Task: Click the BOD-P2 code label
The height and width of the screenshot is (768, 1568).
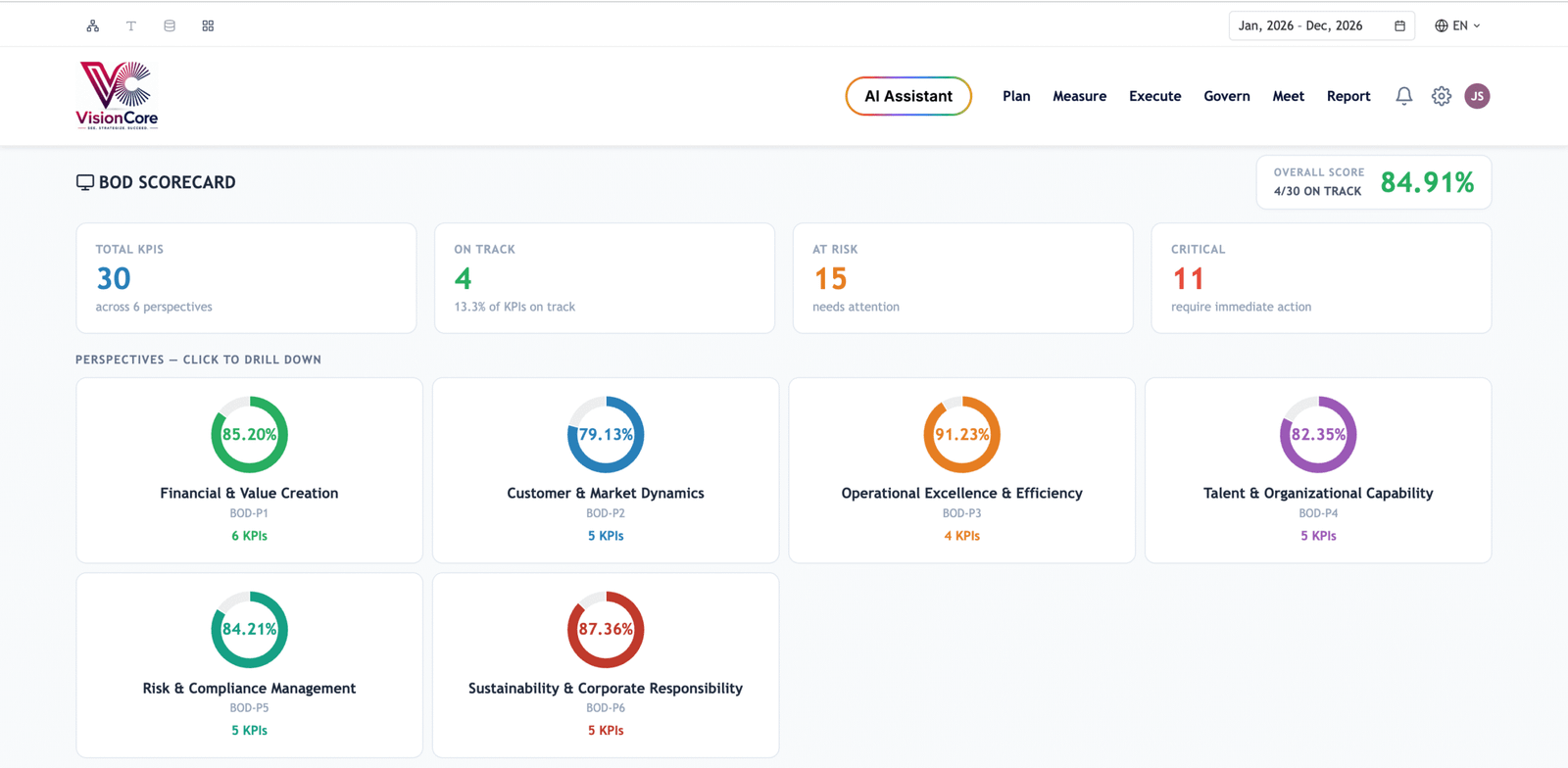Action: coord(606,513)
